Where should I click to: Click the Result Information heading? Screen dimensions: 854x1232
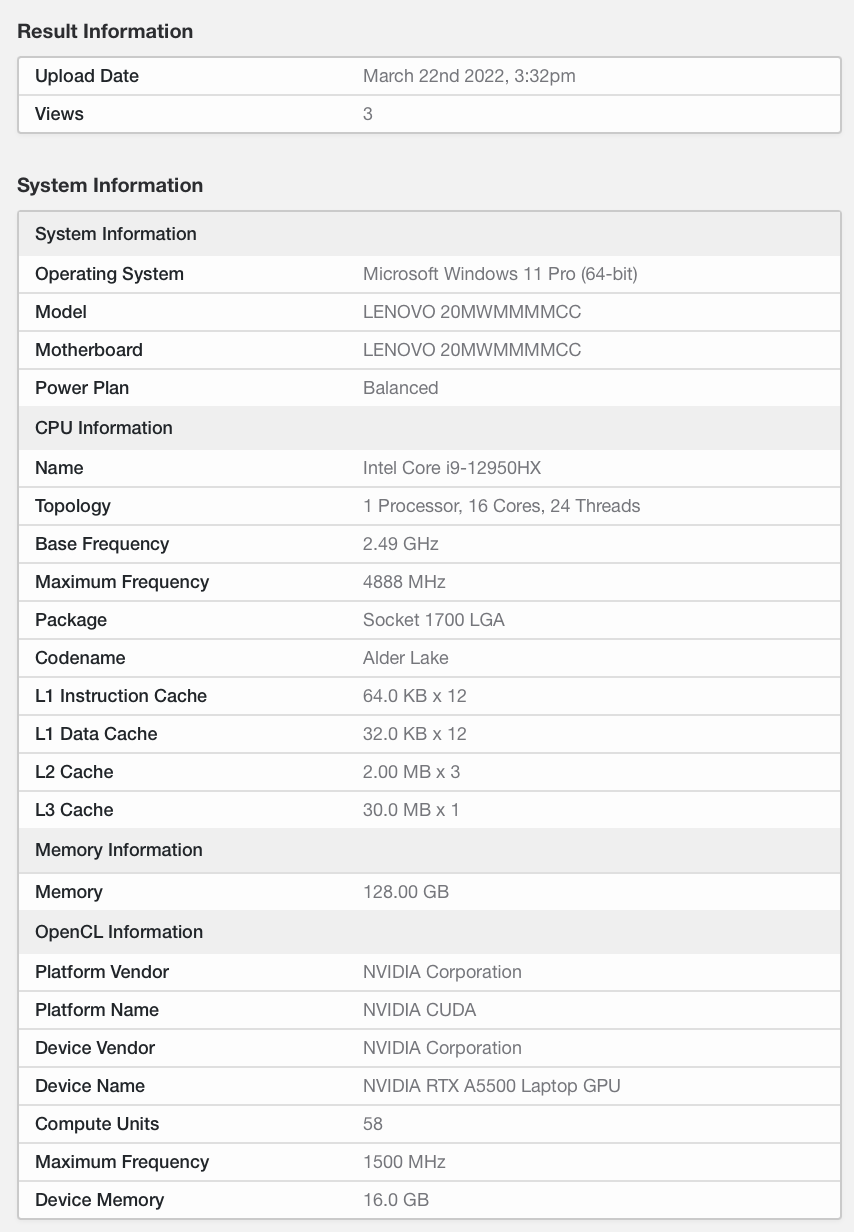tap(105, 31)
